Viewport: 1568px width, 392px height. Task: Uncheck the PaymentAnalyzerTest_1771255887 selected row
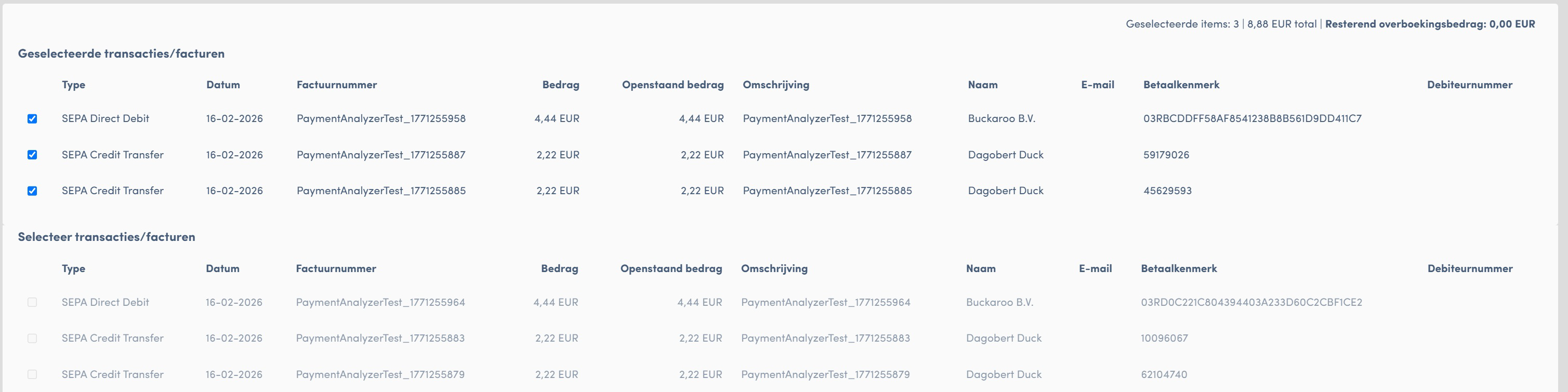click(32, 155)
